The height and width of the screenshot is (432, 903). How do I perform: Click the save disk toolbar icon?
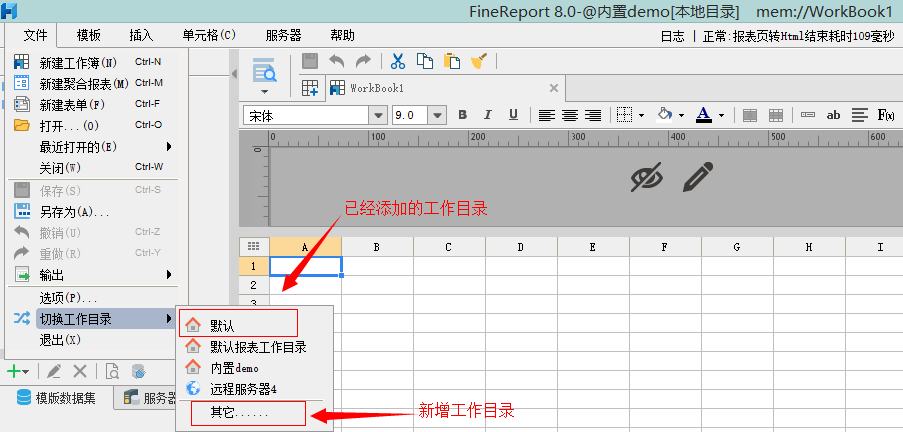click(x=310, y=60)
